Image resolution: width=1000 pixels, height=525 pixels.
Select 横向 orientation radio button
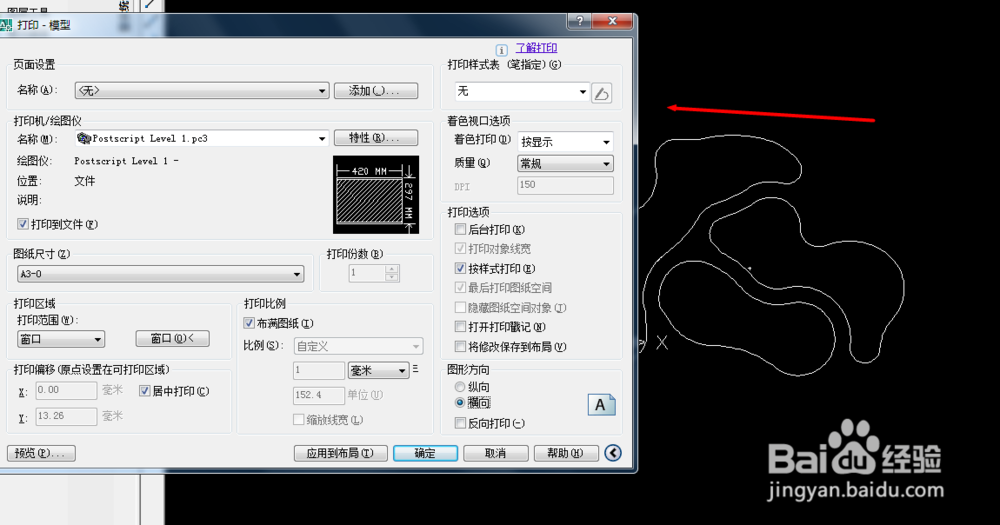click(x=460, y=403)
